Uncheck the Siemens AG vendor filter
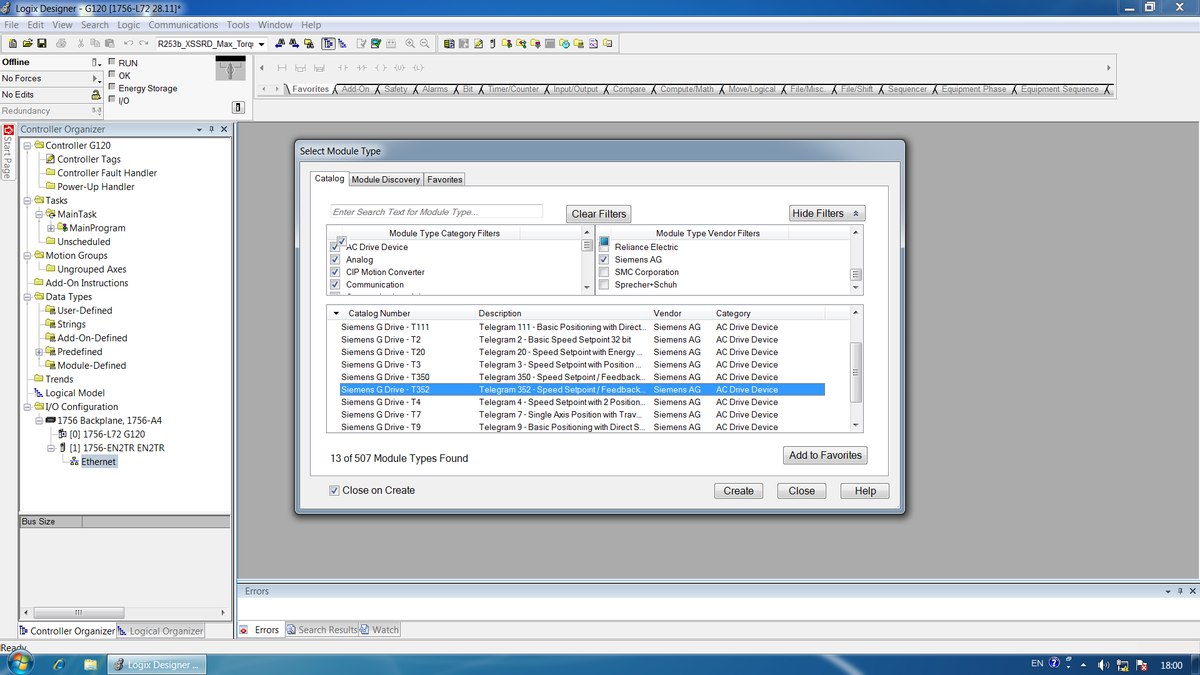Screen dimensions: 1200x675 [x=604, y=260]
